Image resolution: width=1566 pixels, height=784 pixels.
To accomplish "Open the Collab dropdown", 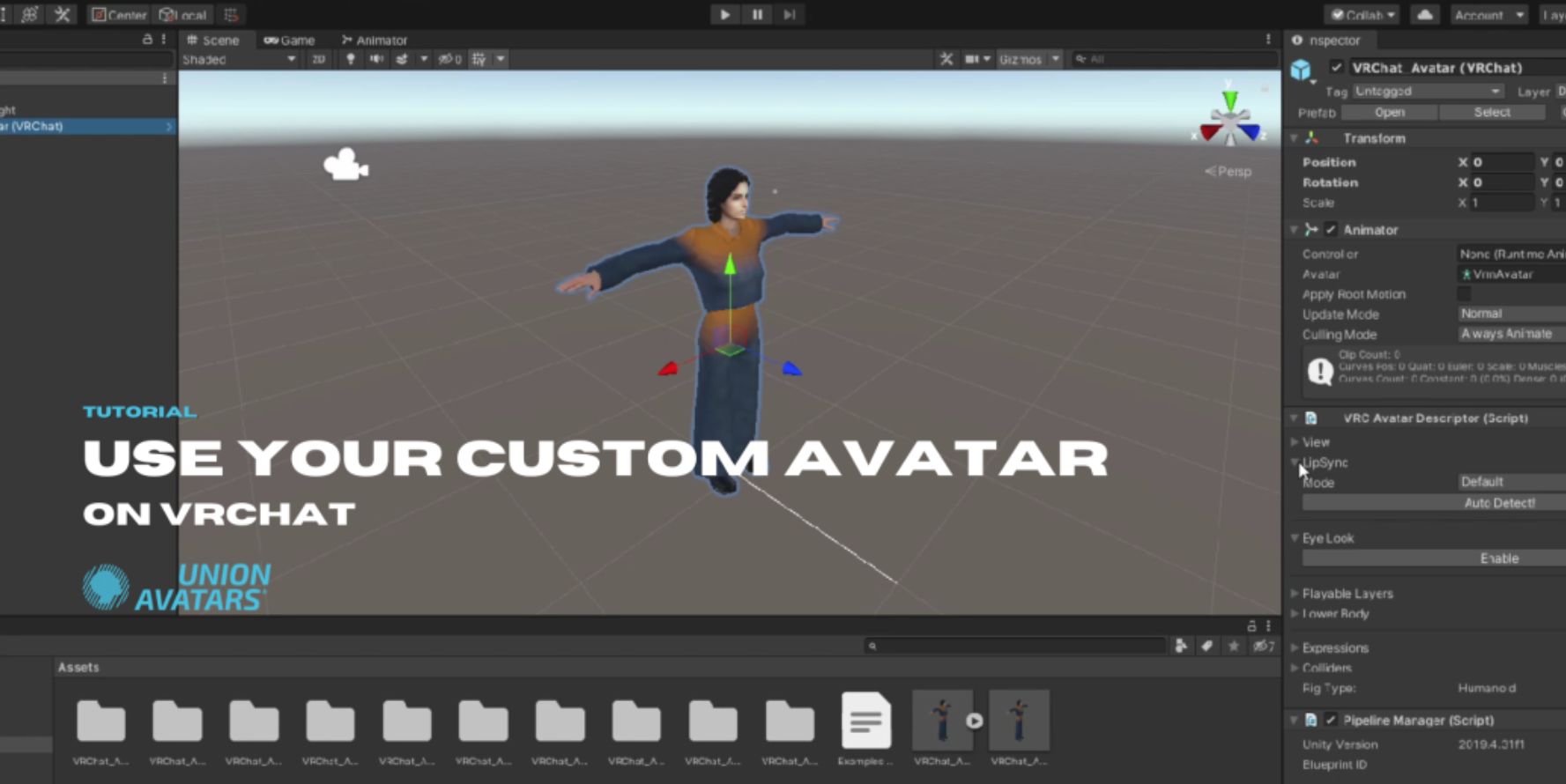I will (1362, 15).
